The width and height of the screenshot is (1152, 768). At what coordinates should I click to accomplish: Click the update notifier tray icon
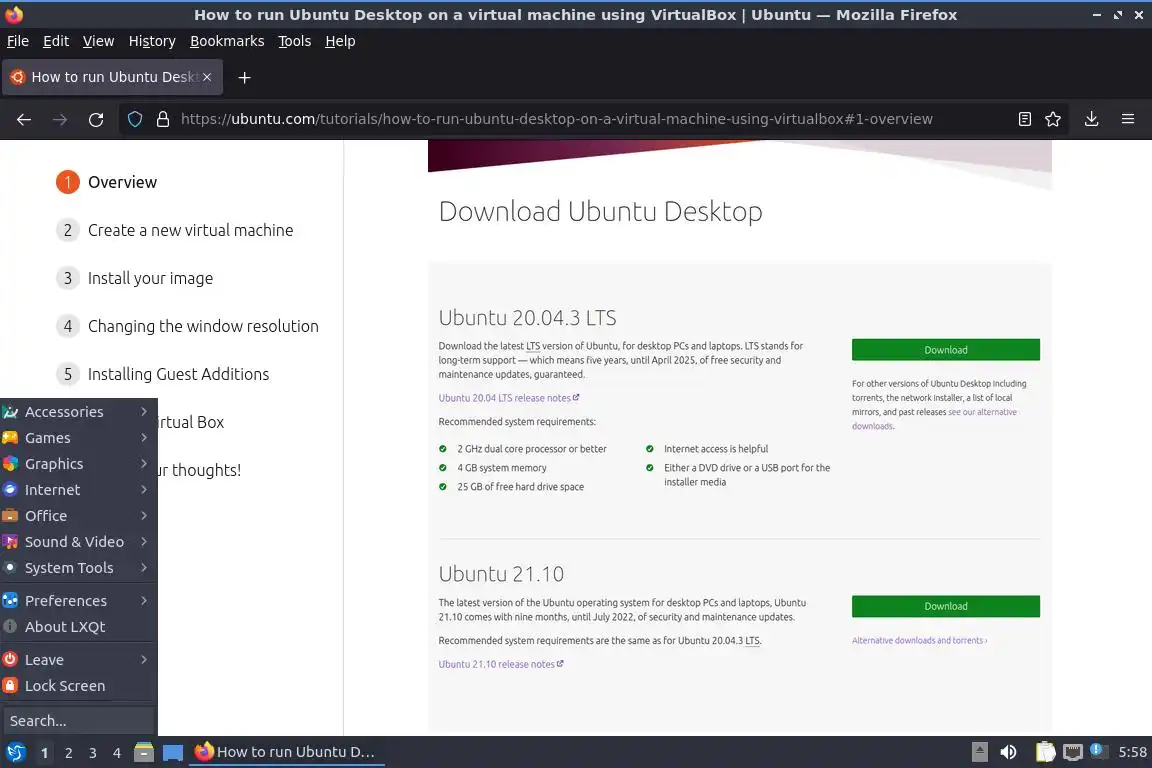click(x=1097, y=750)
